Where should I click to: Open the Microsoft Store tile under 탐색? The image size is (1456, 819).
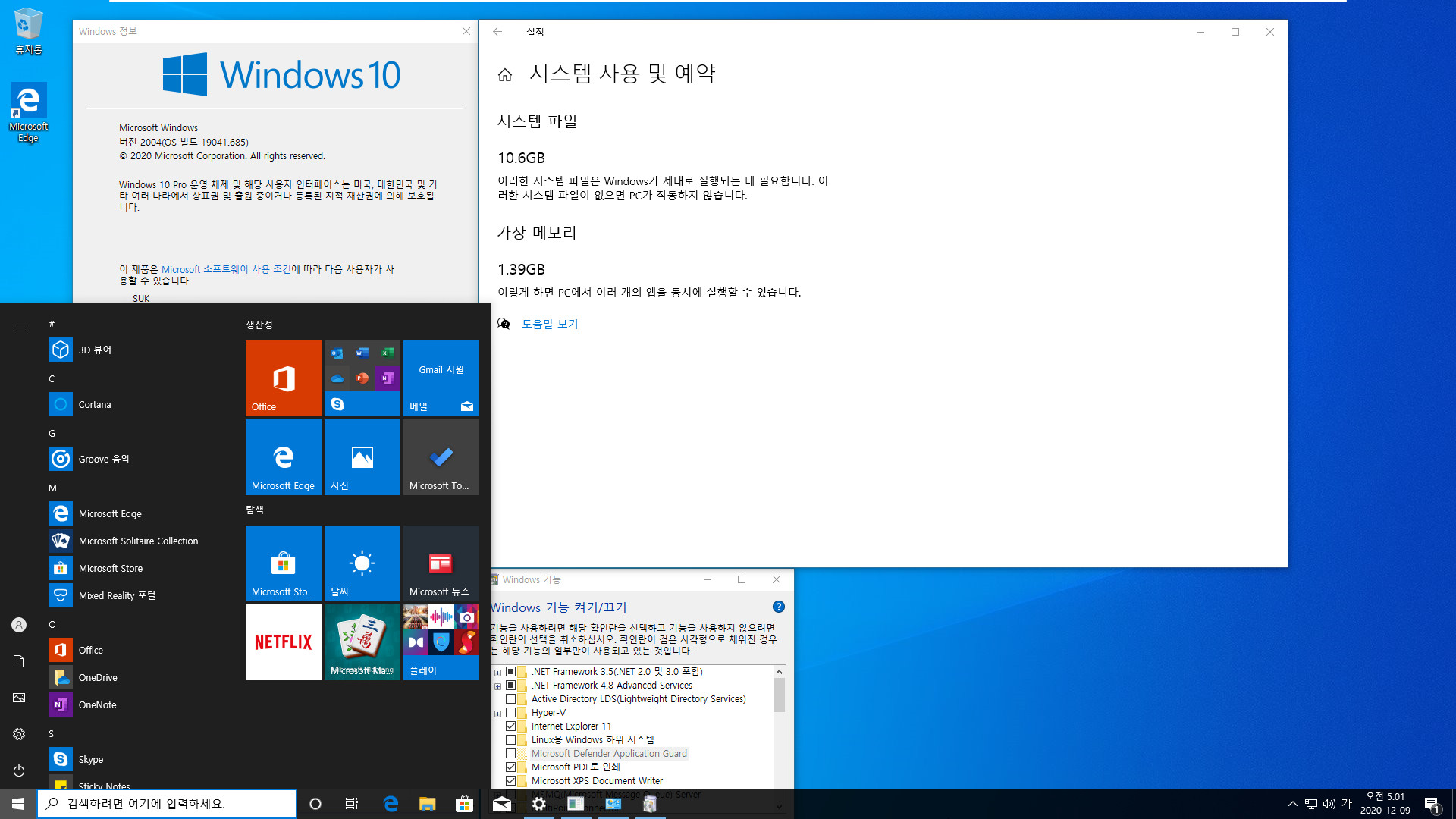(x=284, y=563)
